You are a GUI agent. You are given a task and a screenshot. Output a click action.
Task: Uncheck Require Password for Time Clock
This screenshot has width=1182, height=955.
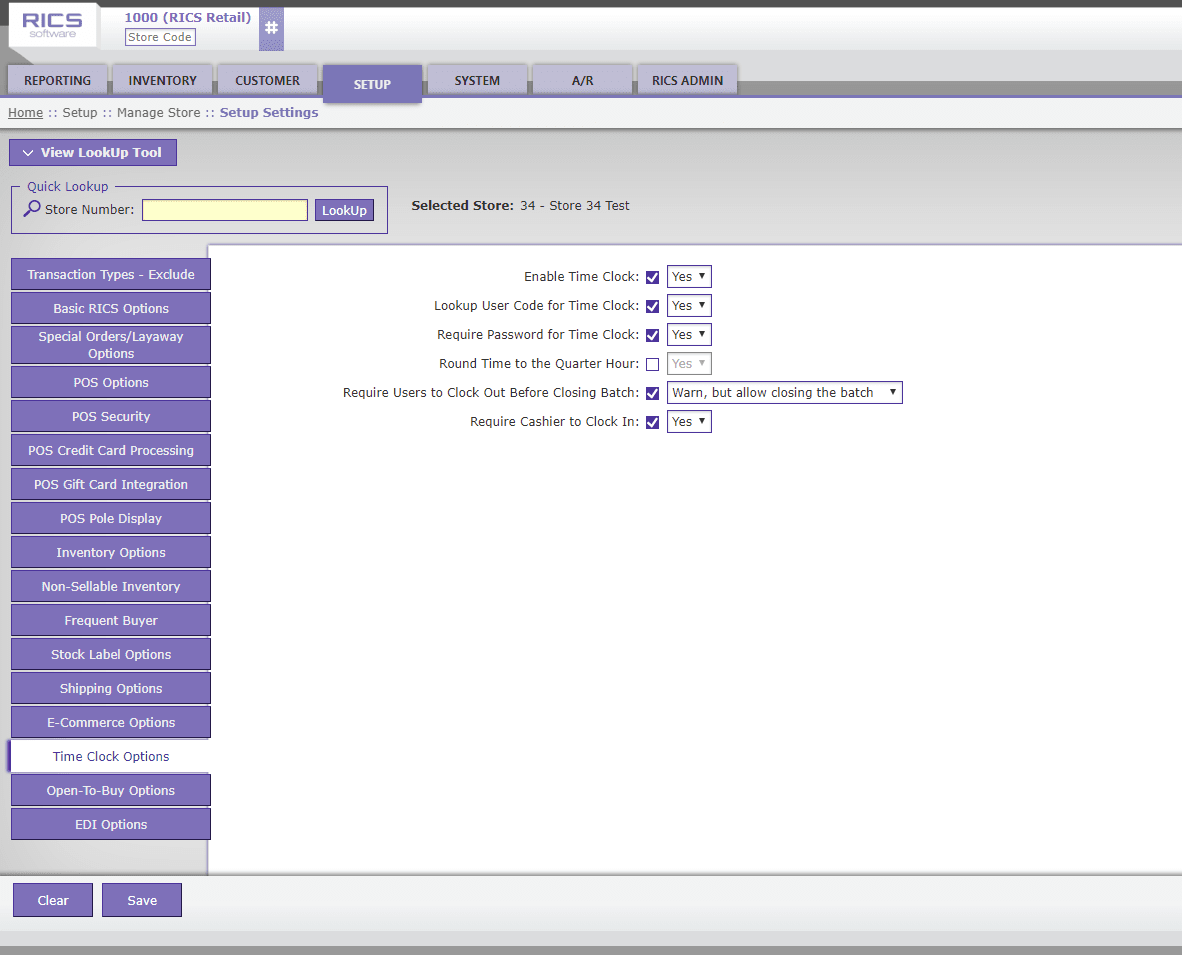(652, 335)
